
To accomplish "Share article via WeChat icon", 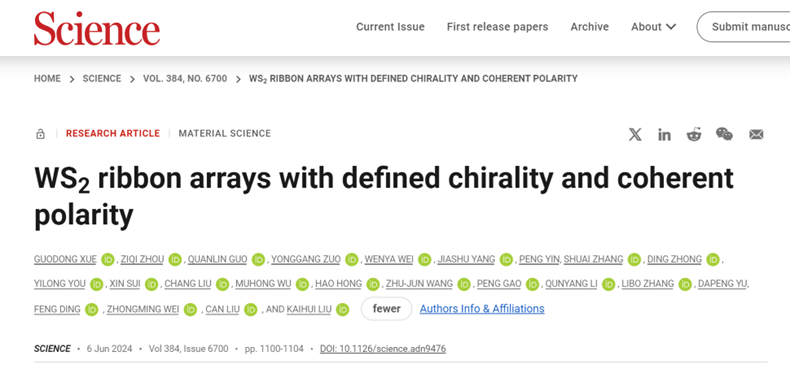I will click(725, 134).
